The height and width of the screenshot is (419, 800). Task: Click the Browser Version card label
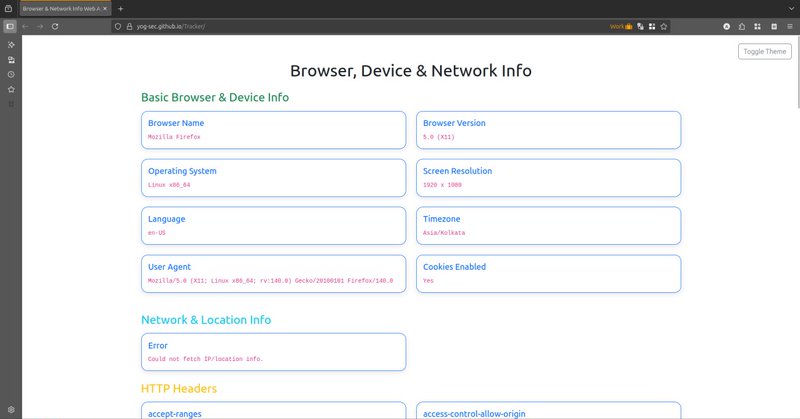(454, 123)
